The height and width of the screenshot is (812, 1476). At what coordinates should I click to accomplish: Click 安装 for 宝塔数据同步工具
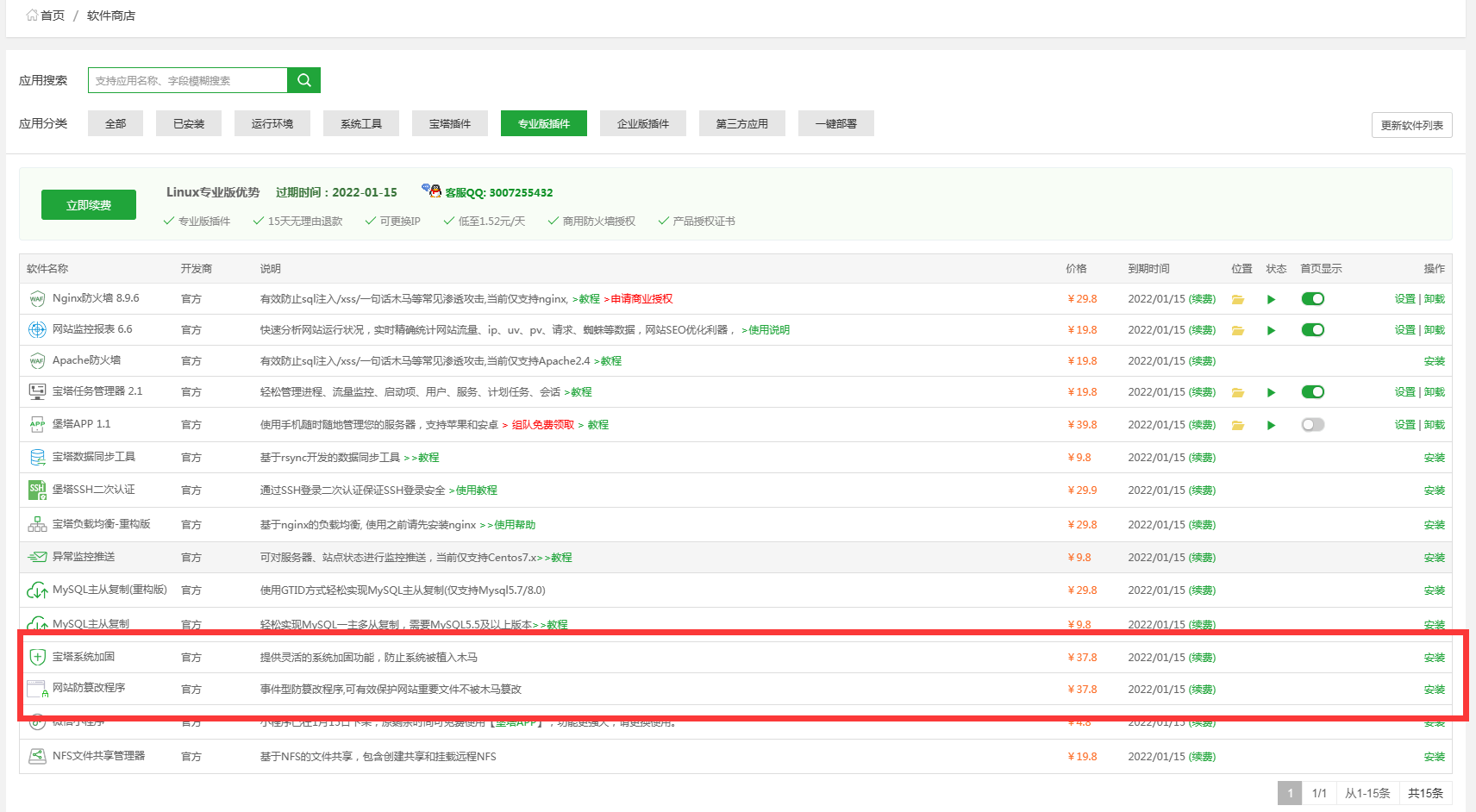point(1435,458)
